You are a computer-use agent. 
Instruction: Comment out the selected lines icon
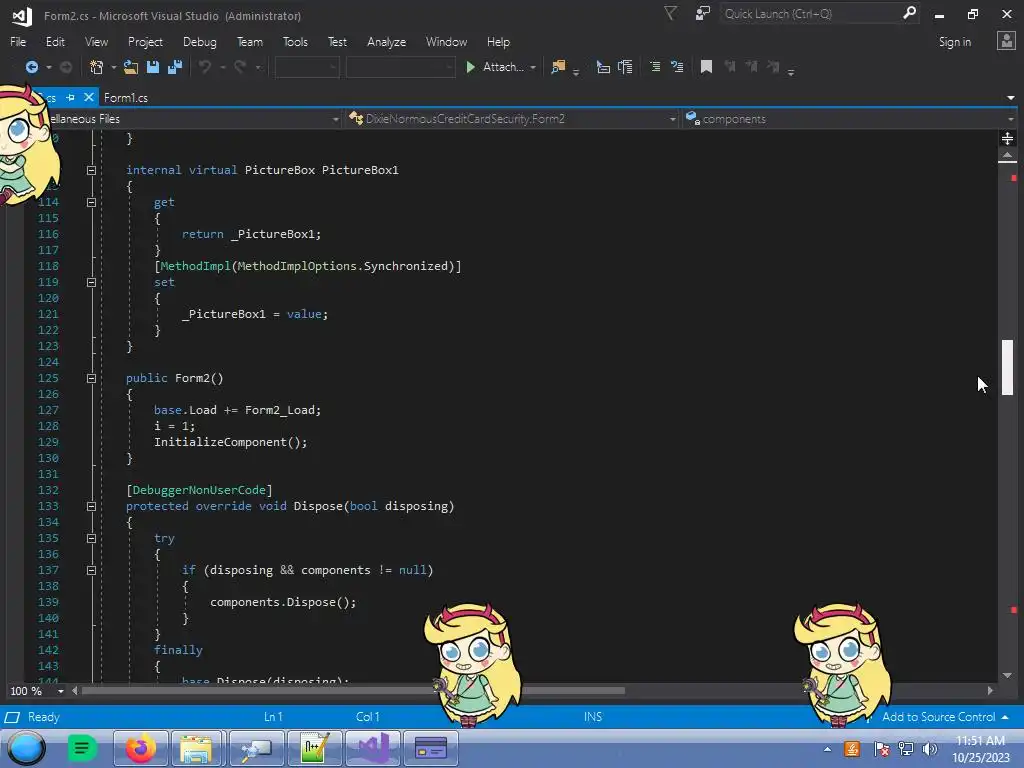655,67
